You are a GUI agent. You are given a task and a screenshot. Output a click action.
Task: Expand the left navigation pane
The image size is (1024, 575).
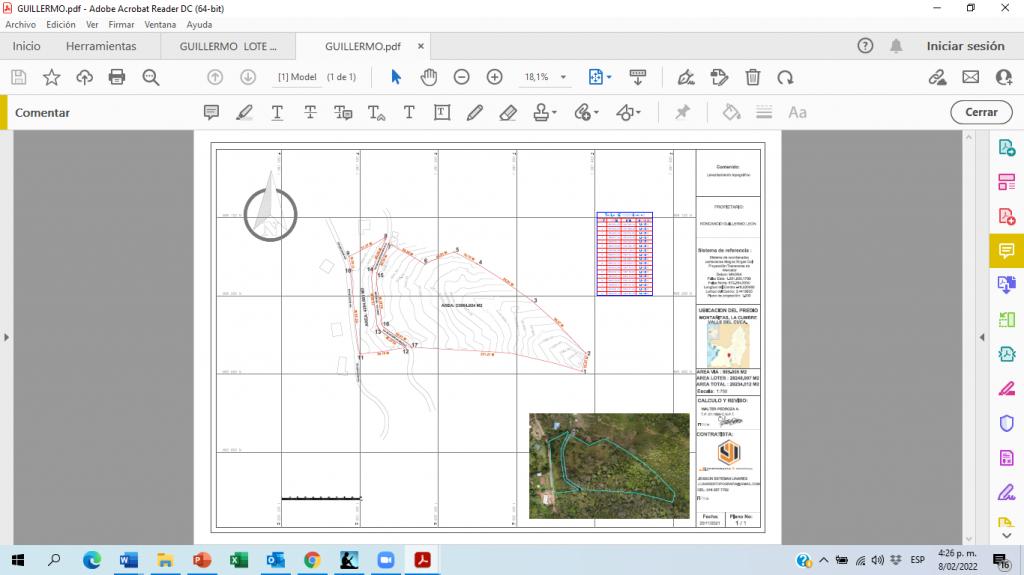6,338
